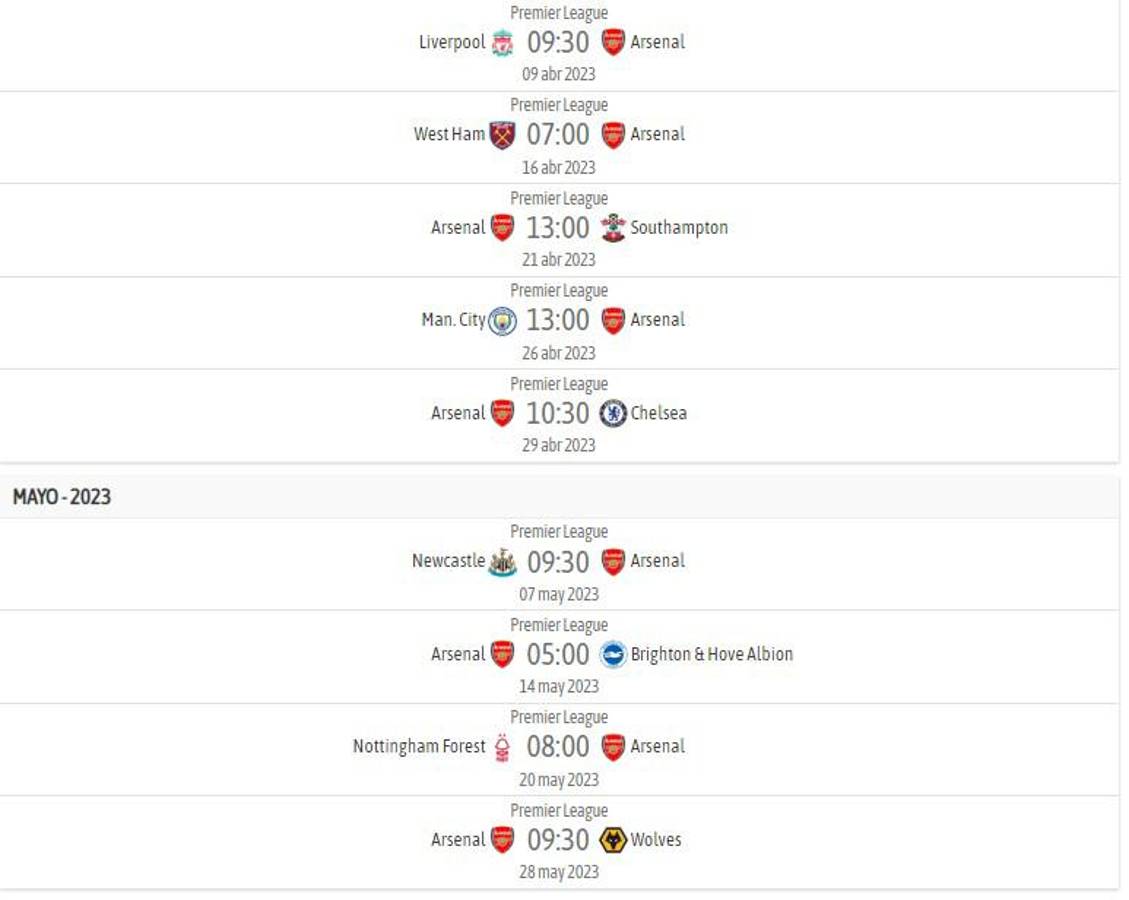Image resolution: width=1129 pixels, height=900 pixels.
Task: Click the Wolves club crest
Action: pos(613,840)
